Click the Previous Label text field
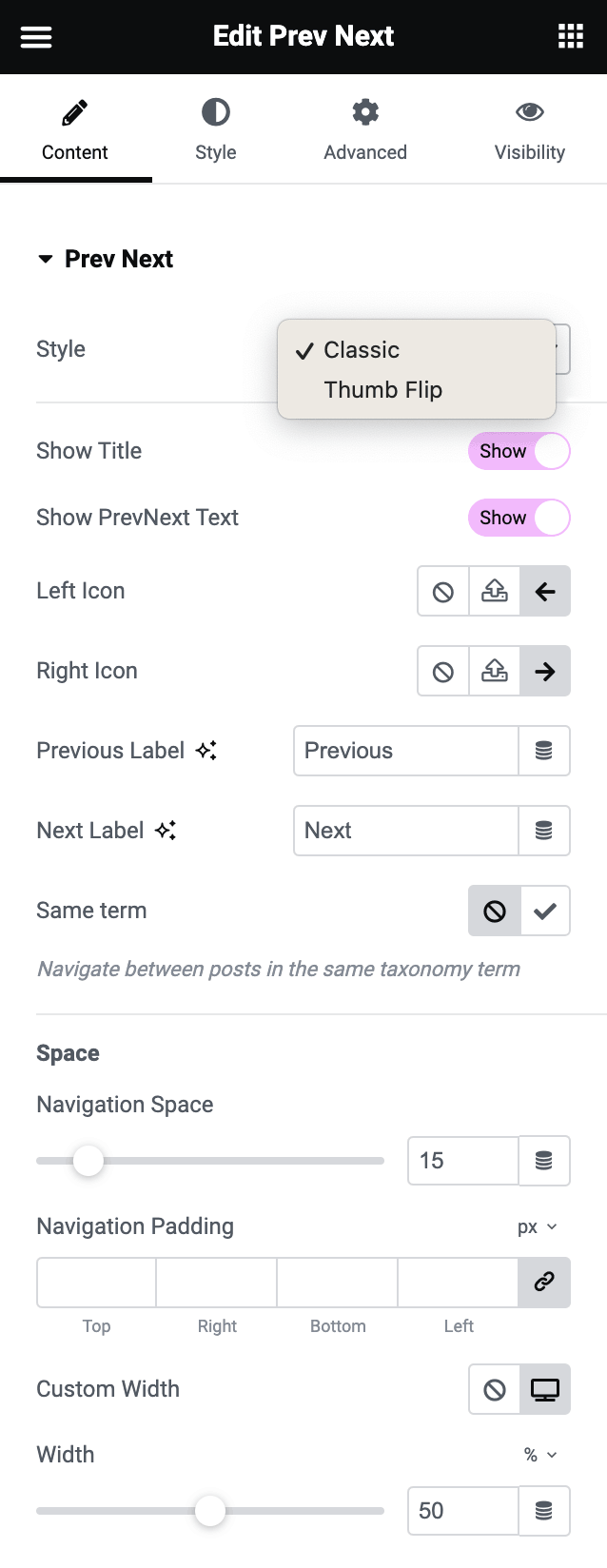 pos(406,751)
